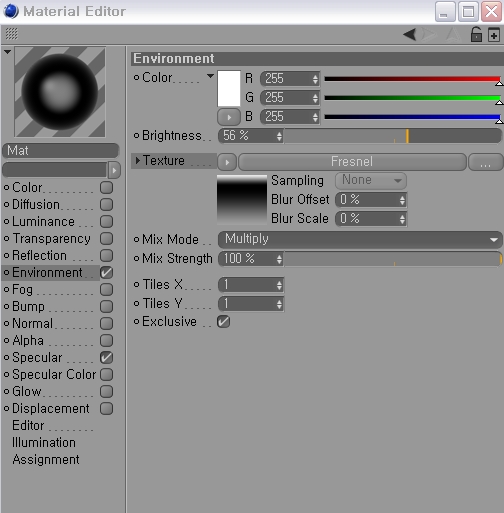Open the Mix Mode Multiply dropdown
This screenshot has width=504, height=513.
coord(360,239)
